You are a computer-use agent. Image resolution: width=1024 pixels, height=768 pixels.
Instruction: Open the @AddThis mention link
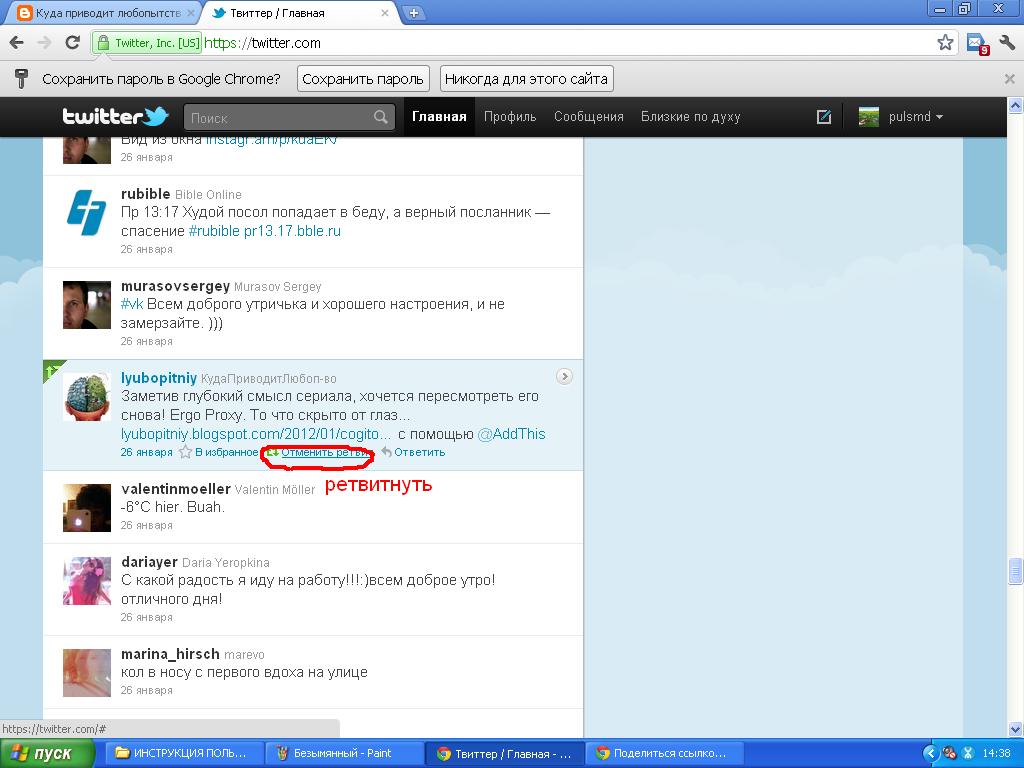coord(511,434)
